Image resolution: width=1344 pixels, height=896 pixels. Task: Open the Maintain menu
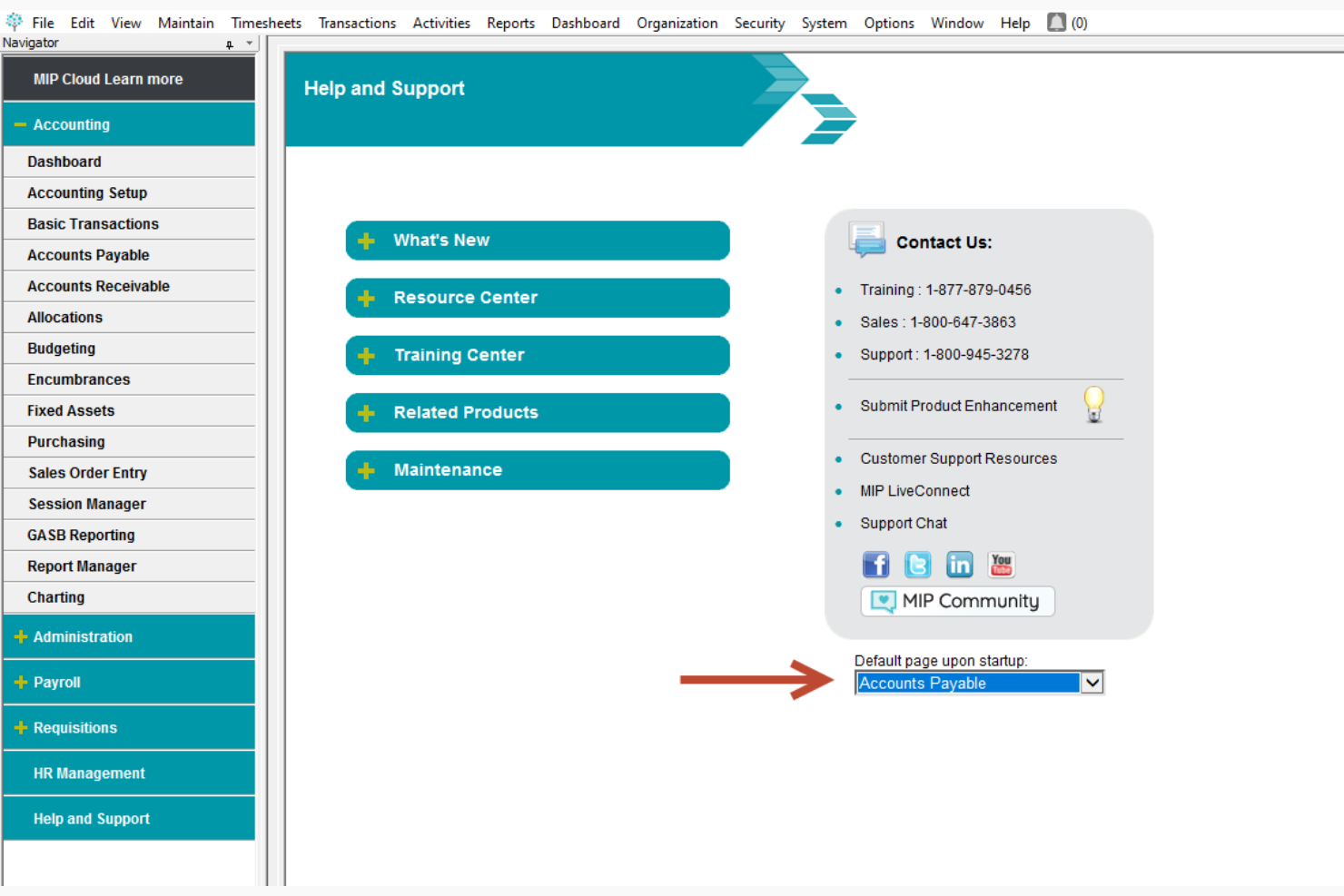point(186,23)
